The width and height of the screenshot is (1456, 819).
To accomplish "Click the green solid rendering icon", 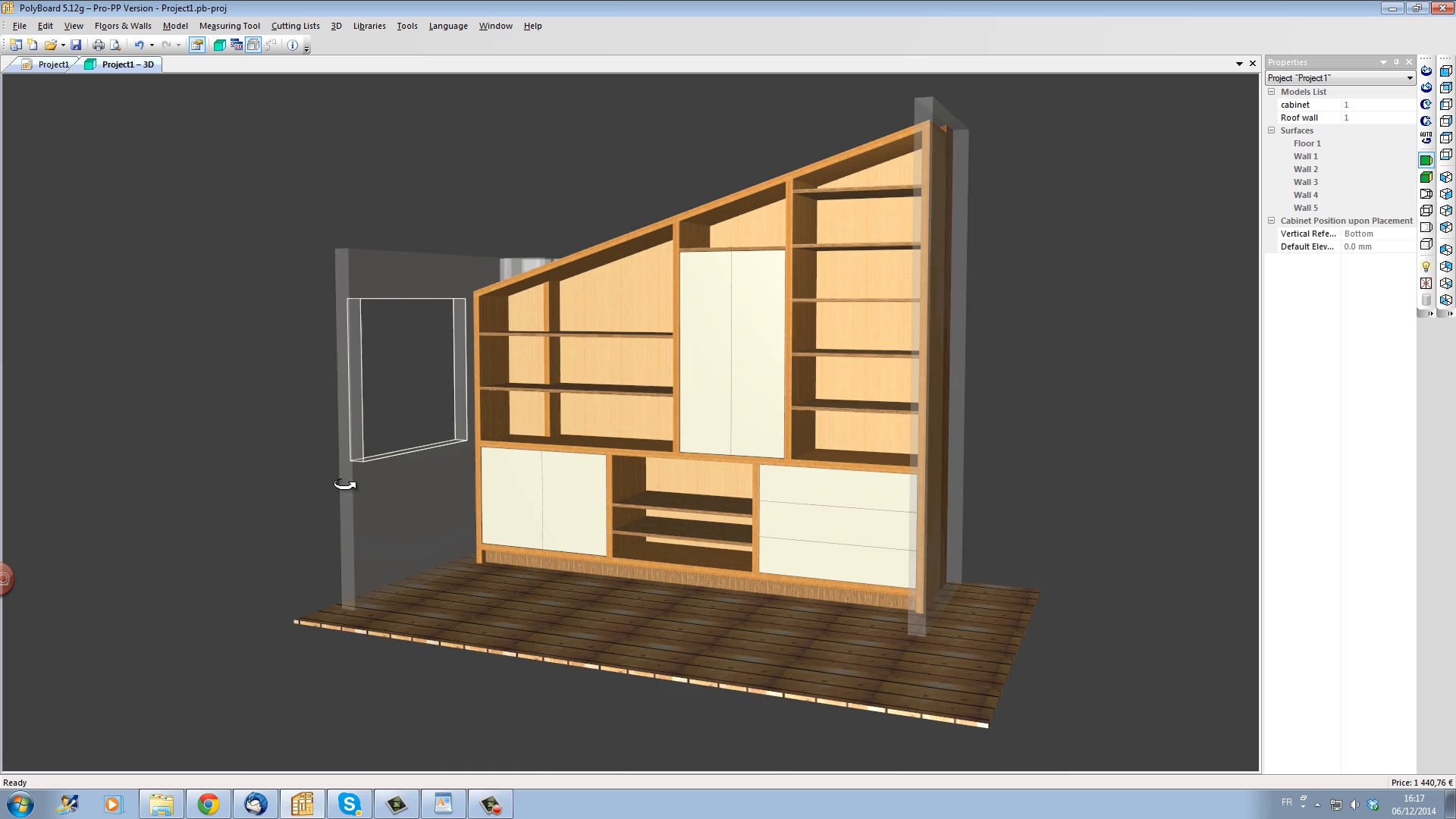I will [1426, 160].
